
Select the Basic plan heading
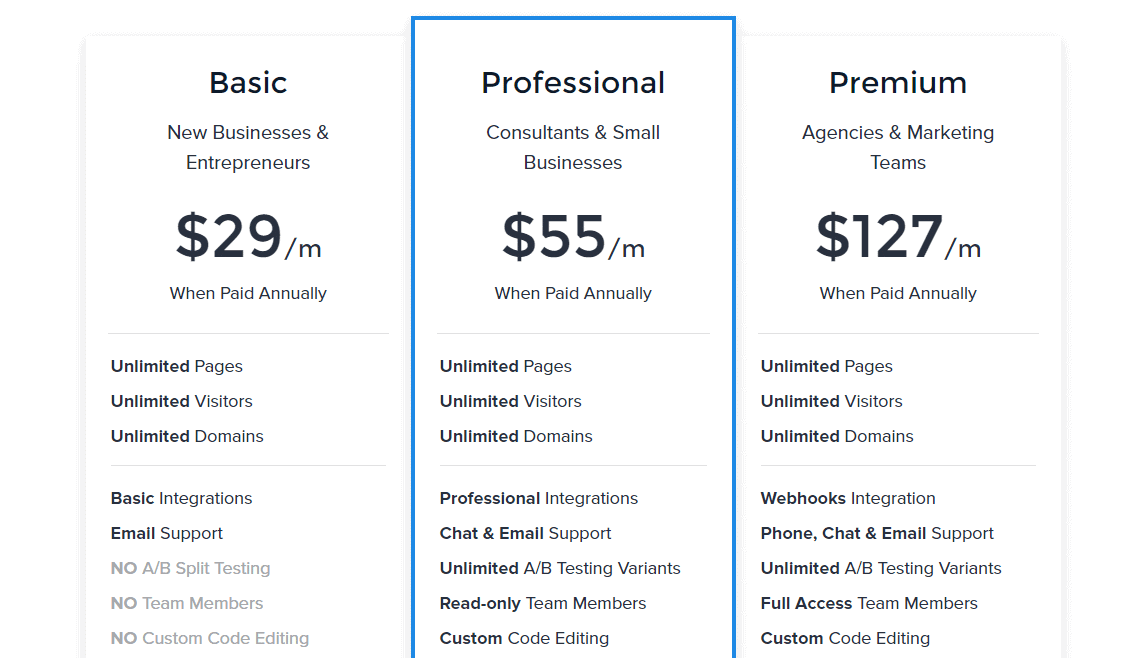pyautogui.click(x=248, y=83)
